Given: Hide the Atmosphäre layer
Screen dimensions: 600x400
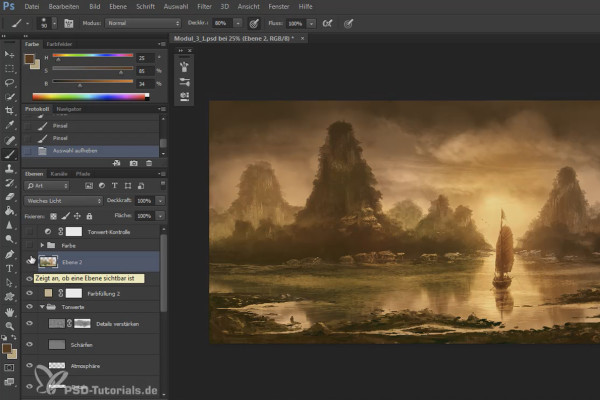Looking at the screenshot, I should coord(29,366).
